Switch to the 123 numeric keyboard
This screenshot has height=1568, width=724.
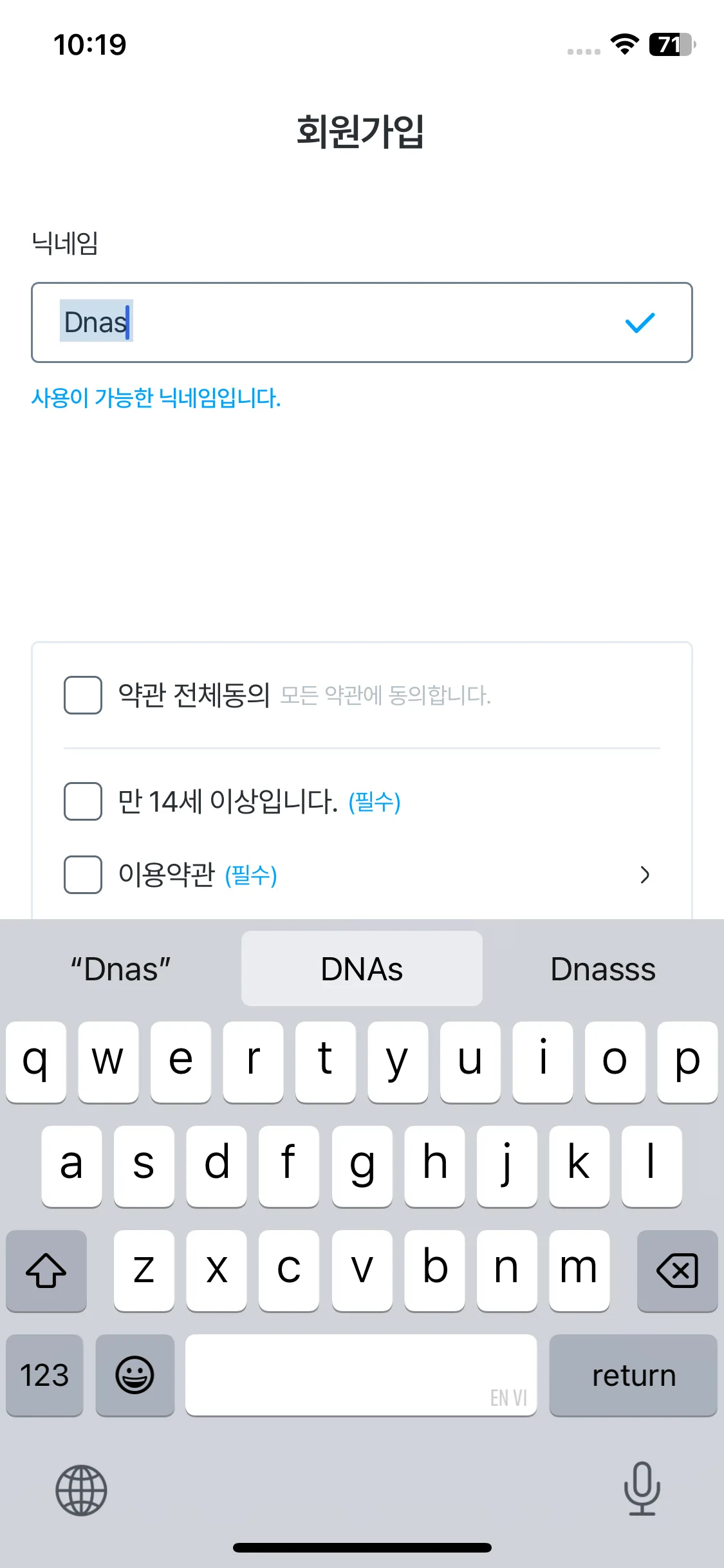coord(44,1375)
